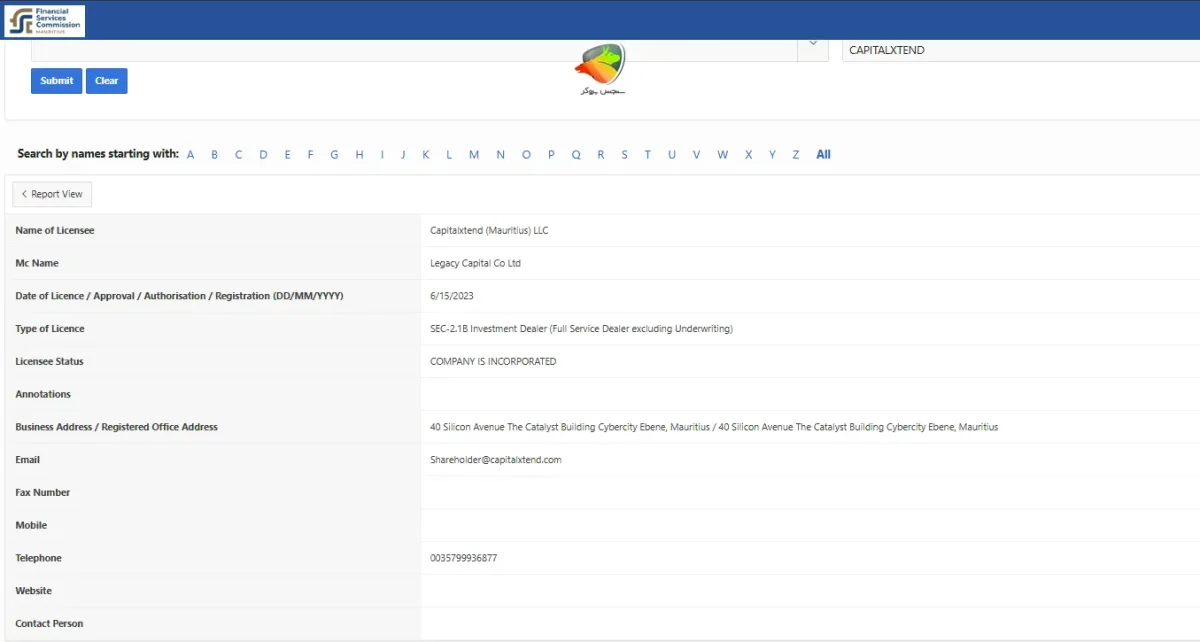Click the status COMPANY IS INCORPORATED
This screenshot has width=1200, height=642.
[493, 362]
